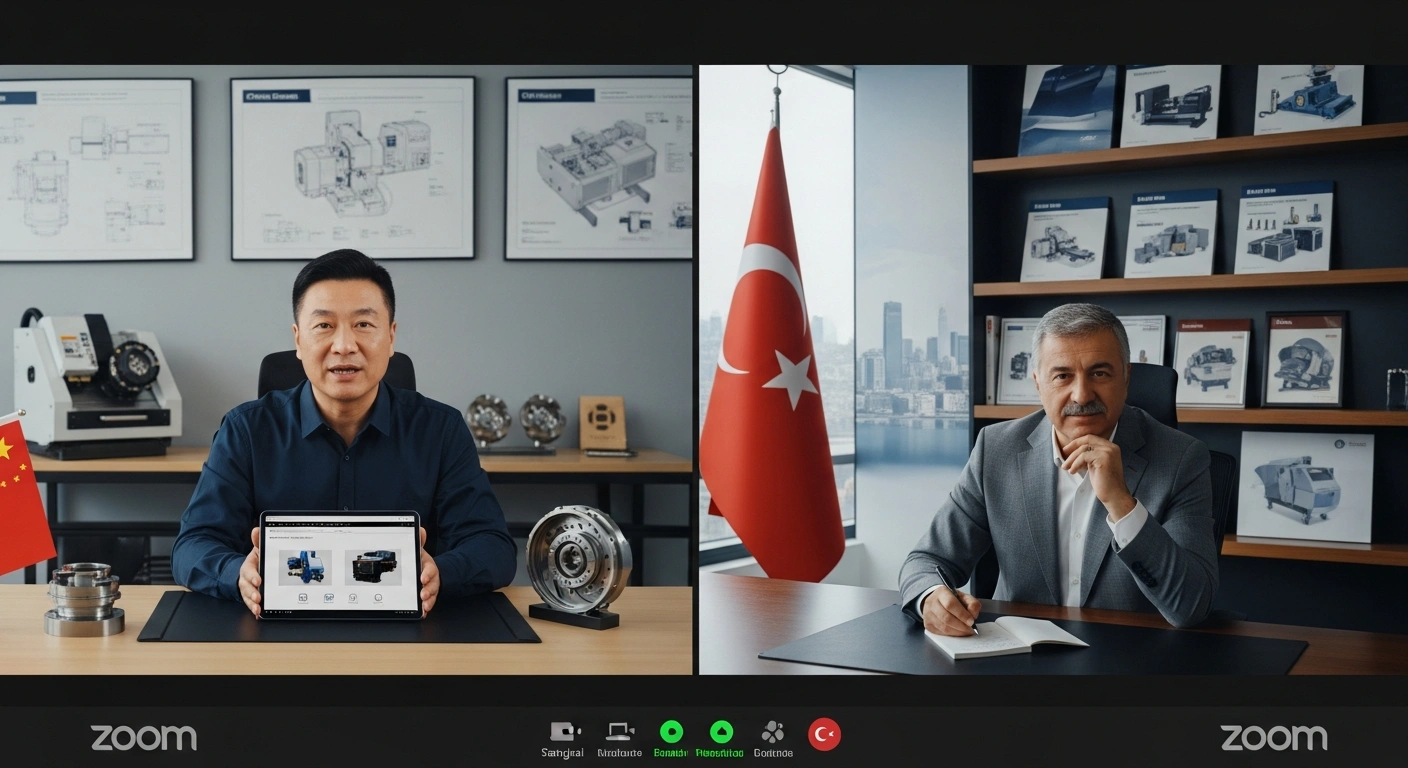Image resolution: width=1408 pixels, height=768 pixels.
Task: Click the green circle with a dot
Action: (x=671, y=732)
